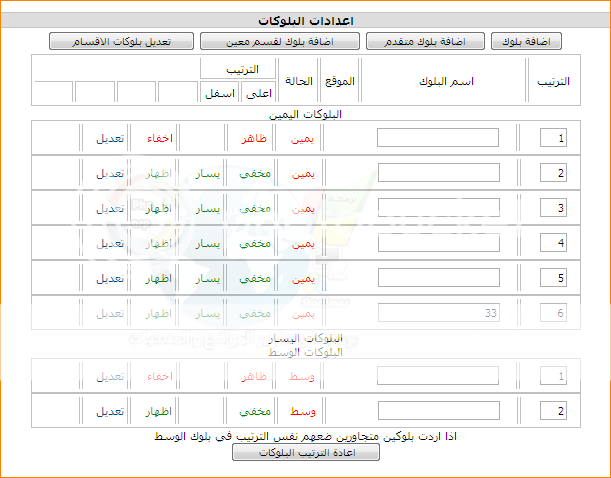Focus order field showing 4

(553, 243)
